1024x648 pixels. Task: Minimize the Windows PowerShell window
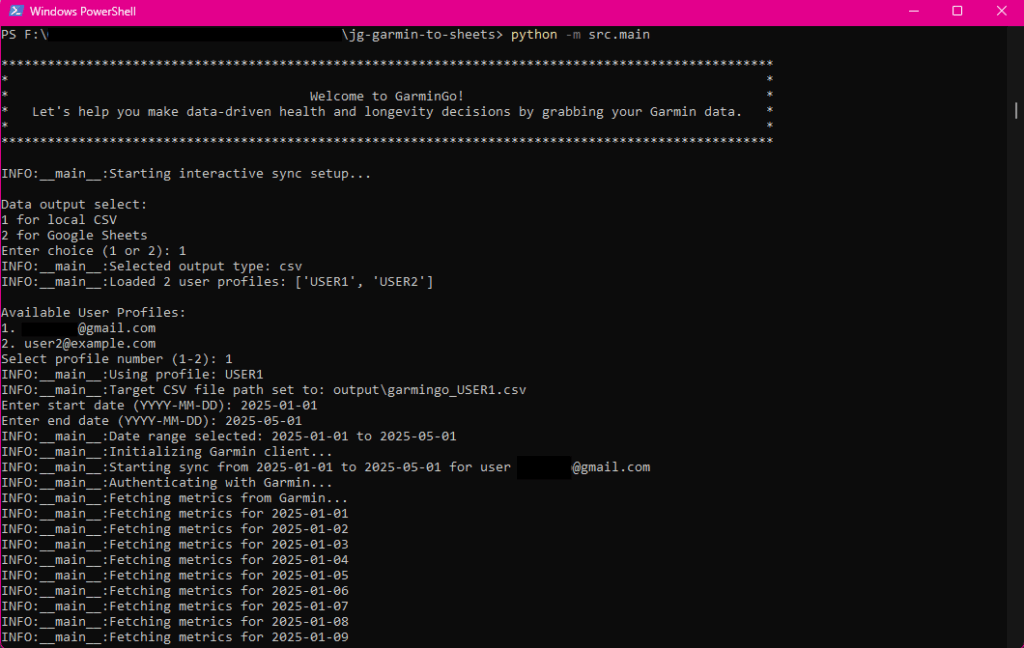(x=914, y=11)
